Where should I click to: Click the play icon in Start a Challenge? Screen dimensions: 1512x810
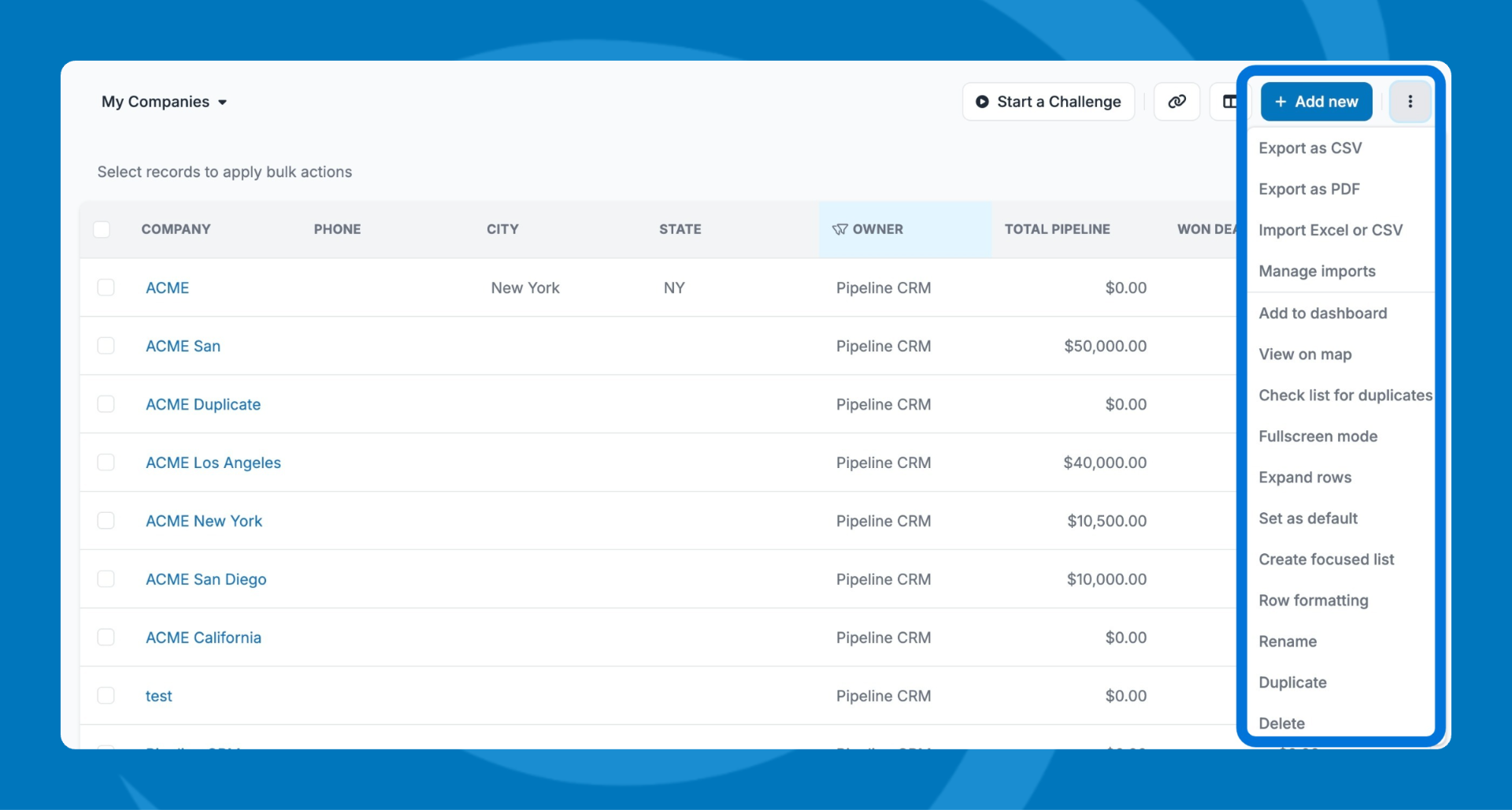(982, 102)
